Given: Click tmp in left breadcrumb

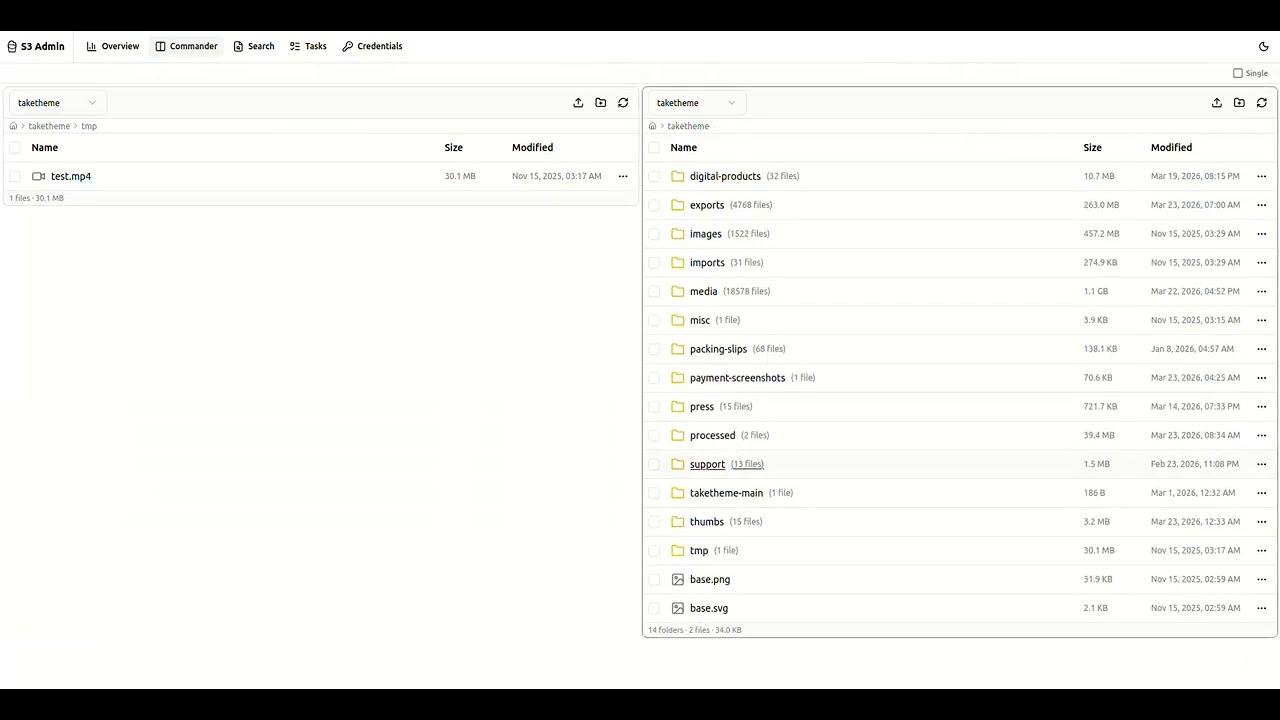Looking at the screenshot, I should click(89, 126).
